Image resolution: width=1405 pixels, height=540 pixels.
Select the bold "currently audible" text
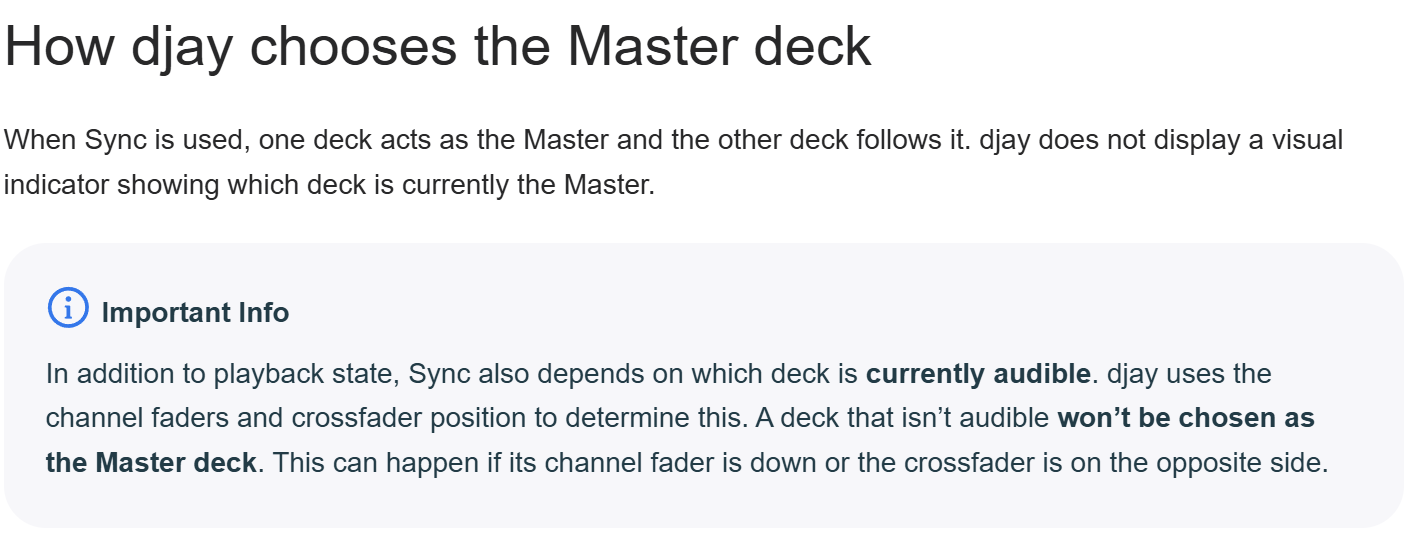977,374
